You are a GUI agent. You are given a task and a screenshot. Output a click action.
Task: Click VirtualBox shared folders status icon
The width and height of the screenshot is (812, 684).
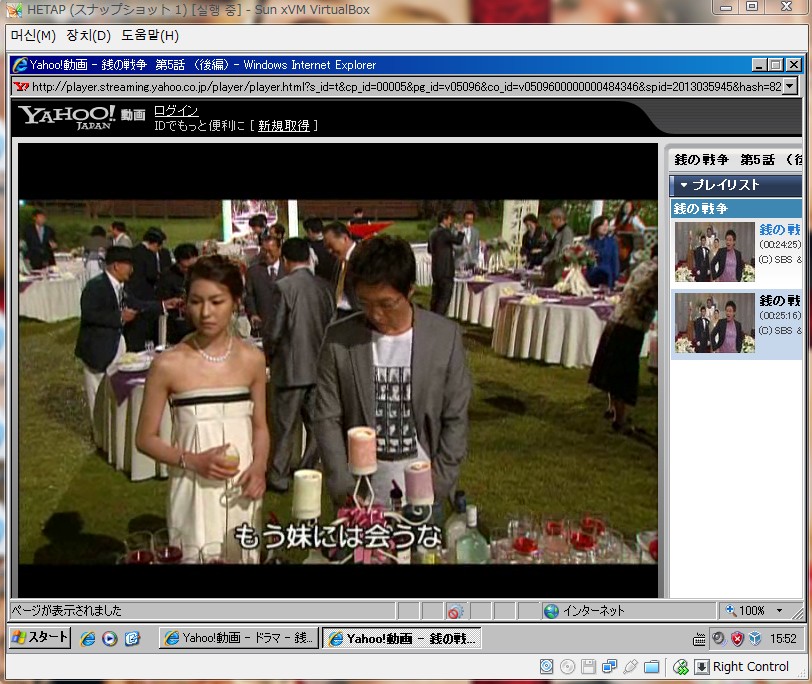coord(651,666)
